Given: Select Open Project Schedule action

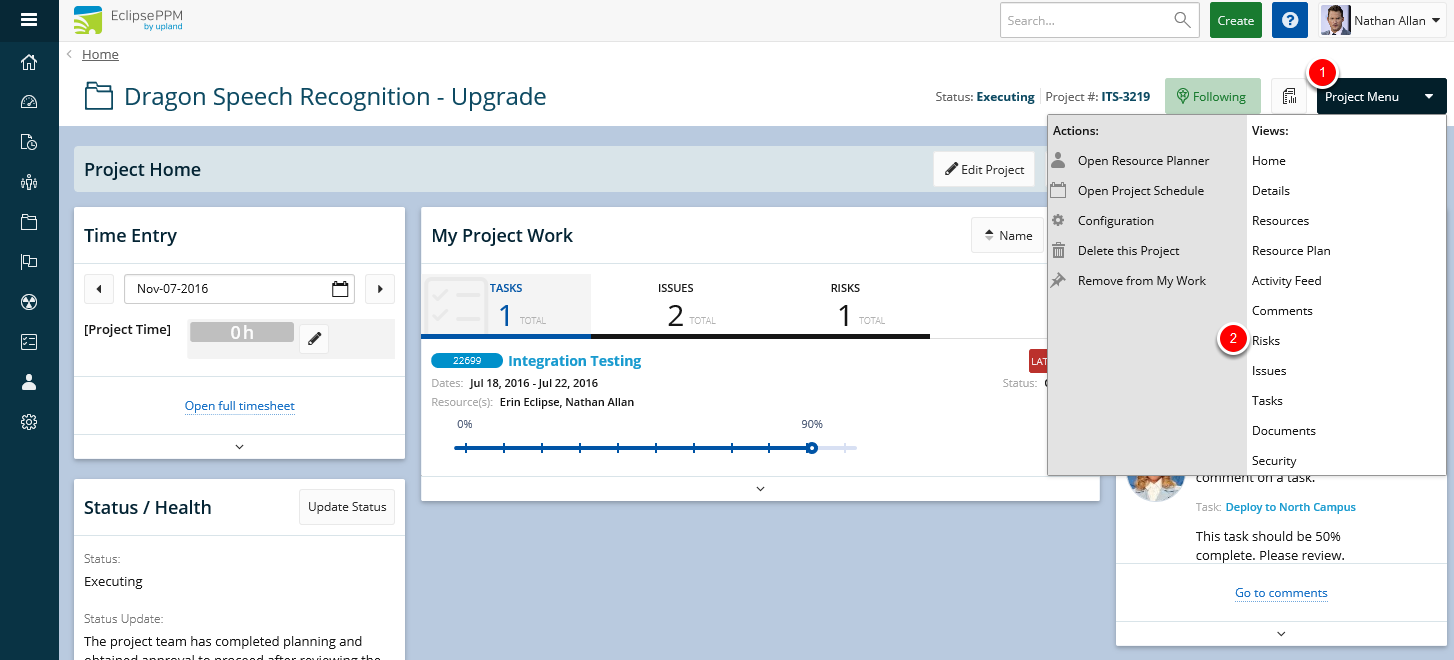Looking at the screenshot, I should [x=1141, y=191].
